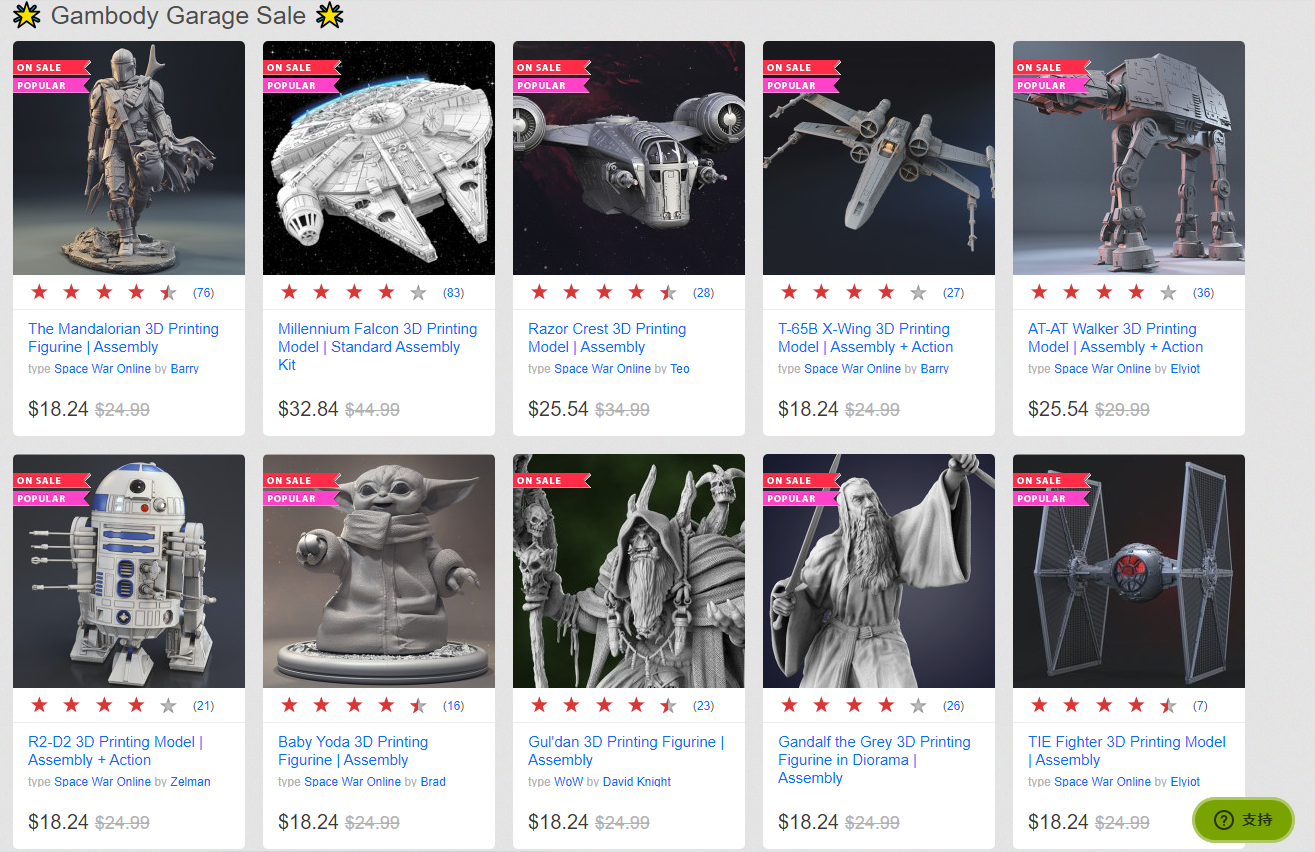The height and width of the screenshot is (852, 1315).
Task: Open the Baby Yoda figurine picture
Action: coord(379,571)
